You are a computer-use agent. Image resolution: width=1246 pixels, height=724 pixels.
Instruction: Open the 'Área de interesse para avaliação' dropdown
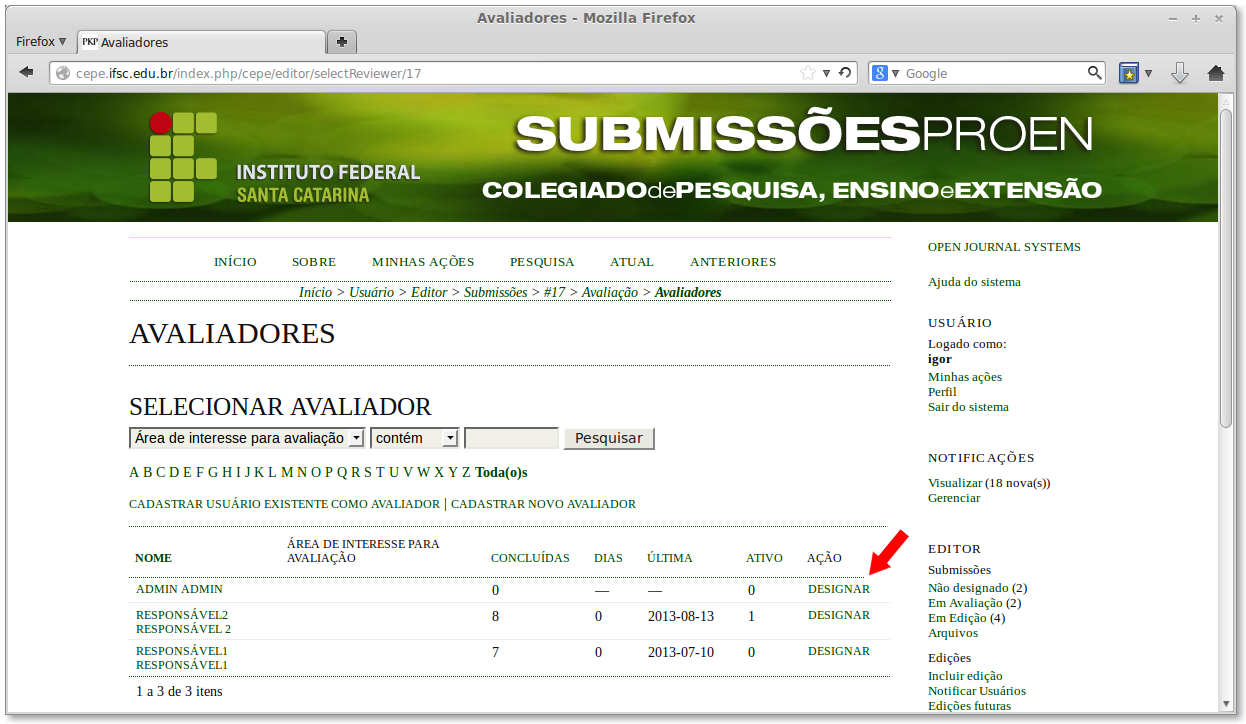tap(245, 438)
